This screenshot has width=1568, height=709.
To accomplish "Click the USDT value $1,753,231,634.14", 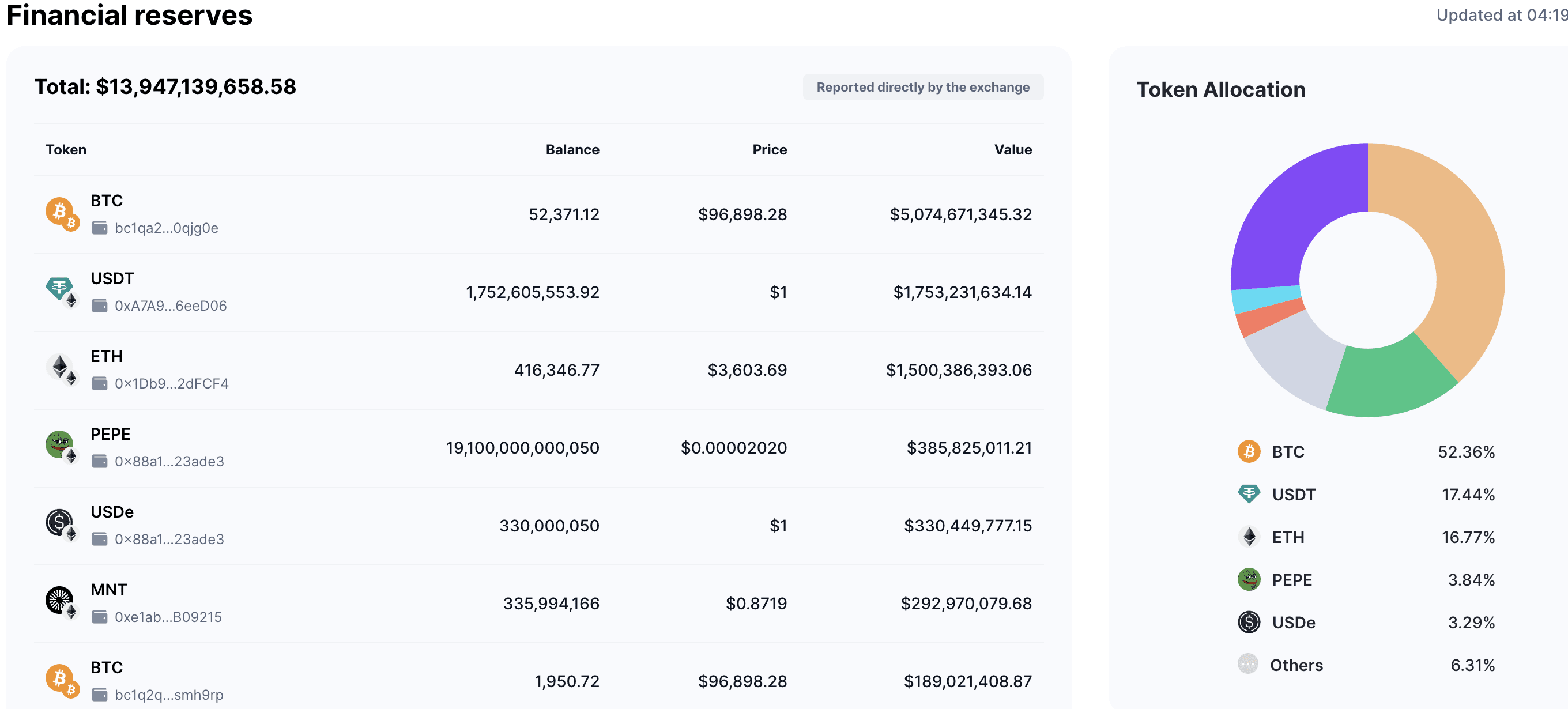I will pyautogui.click(x=962, y=292).
